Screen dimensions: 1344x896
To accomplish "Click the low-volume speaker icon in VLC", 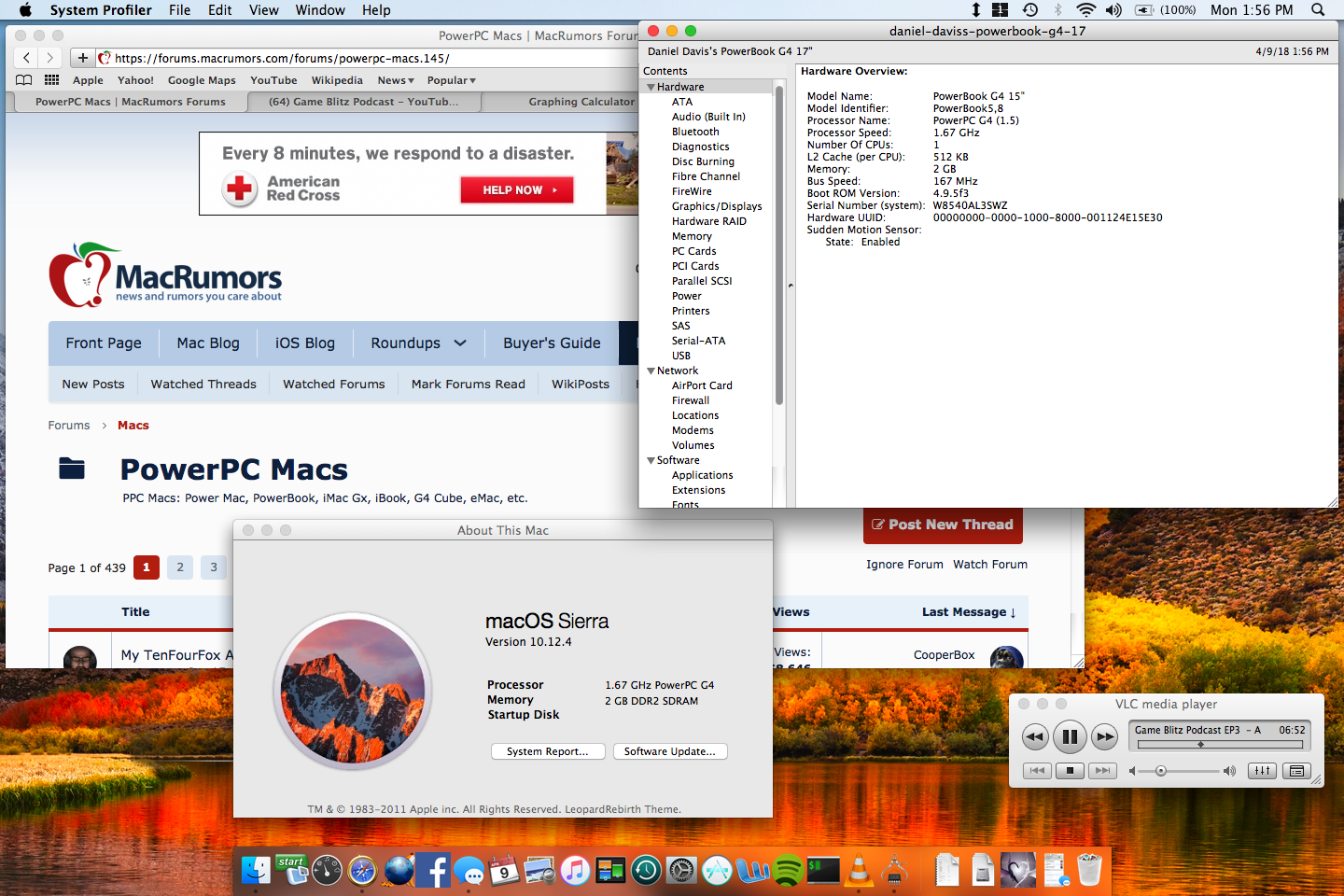I will click(x=1133, y=771).
